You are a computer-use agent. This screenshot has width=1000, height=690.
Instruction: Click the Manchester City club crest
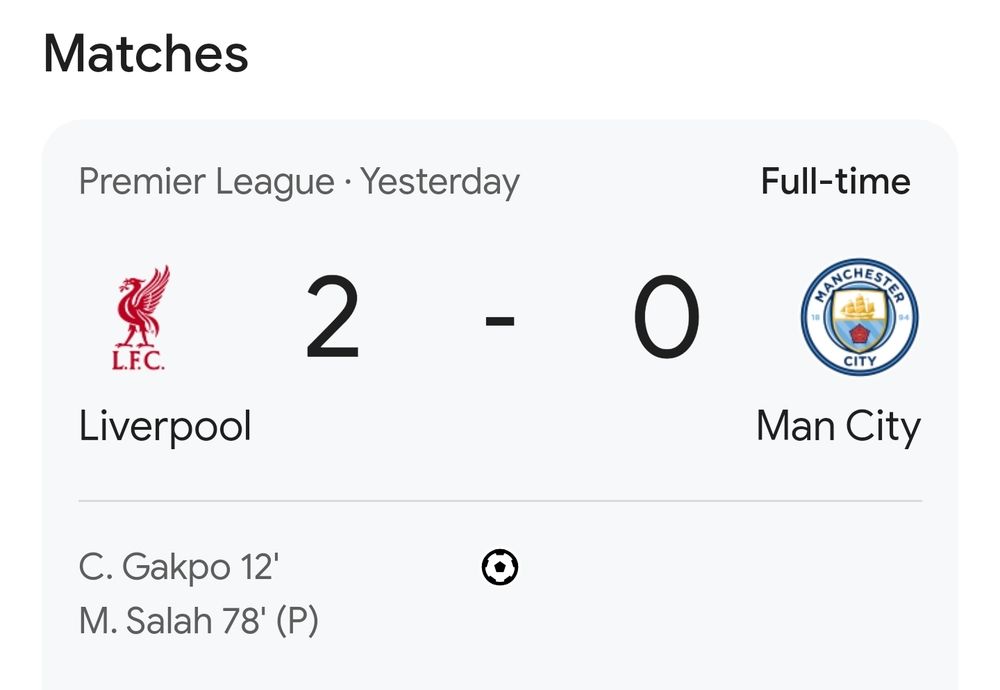tap(859, 317)
